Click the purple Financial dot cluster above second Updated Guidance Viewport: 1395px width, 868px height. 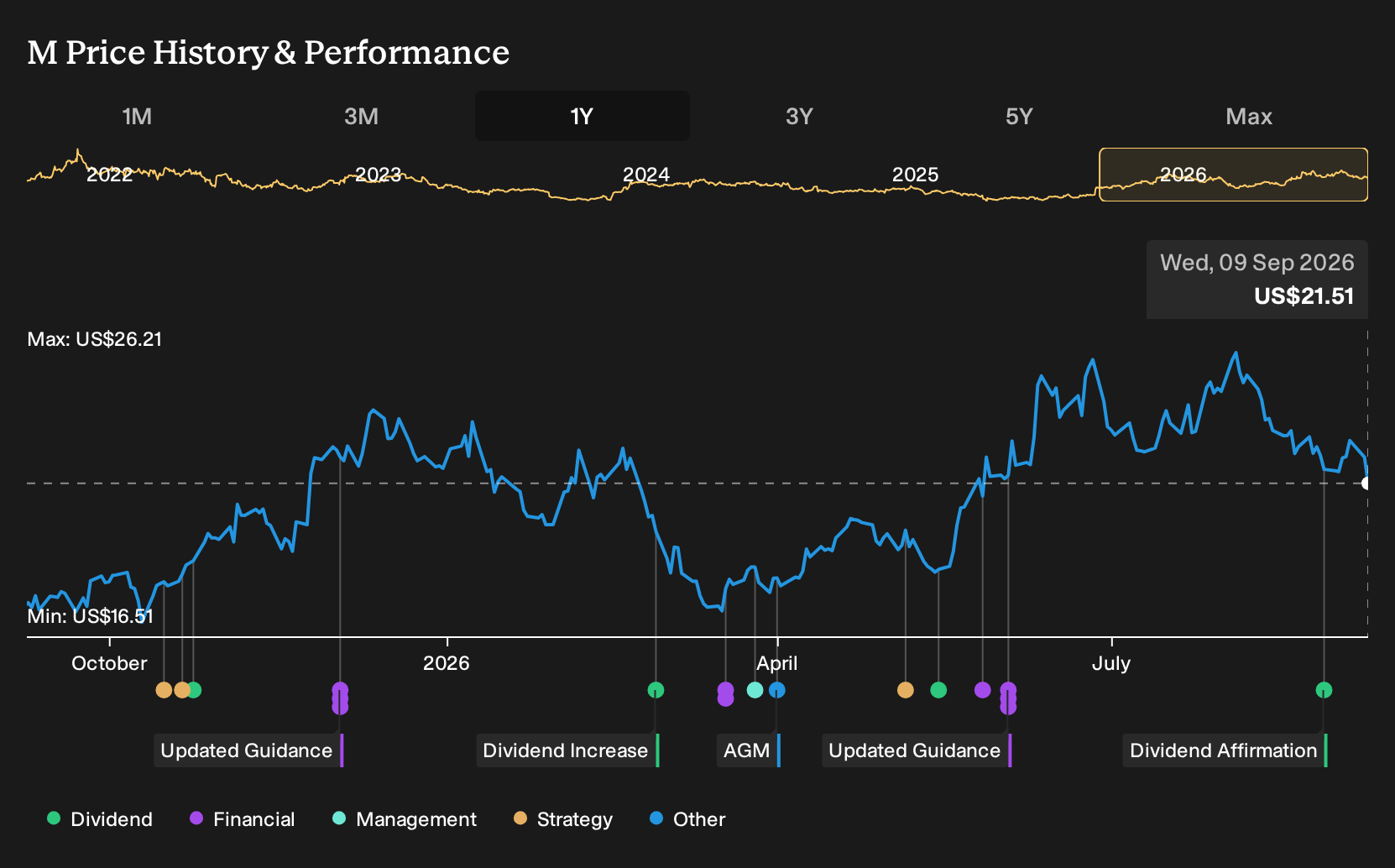pos(1008,698)
